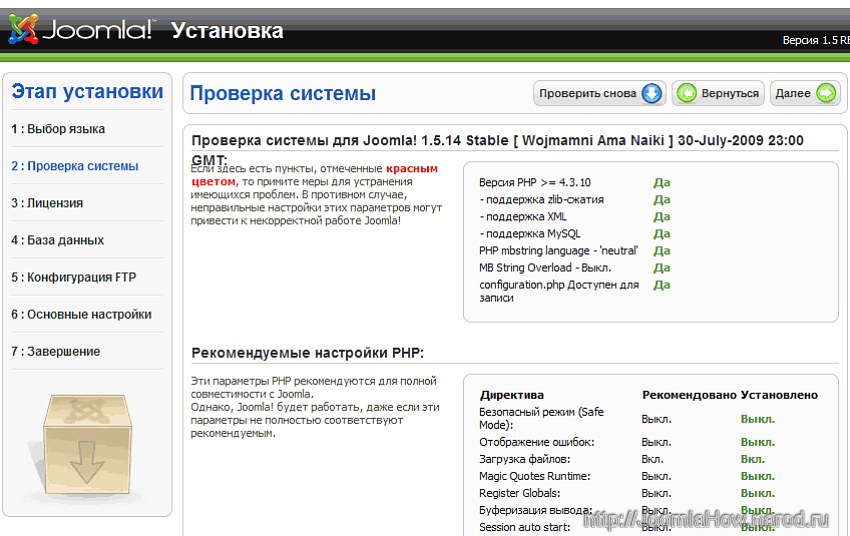This screenshot has height=536, width=850.
Task: Click the green right-arrow icon on Далее
Action: [826, 93]
